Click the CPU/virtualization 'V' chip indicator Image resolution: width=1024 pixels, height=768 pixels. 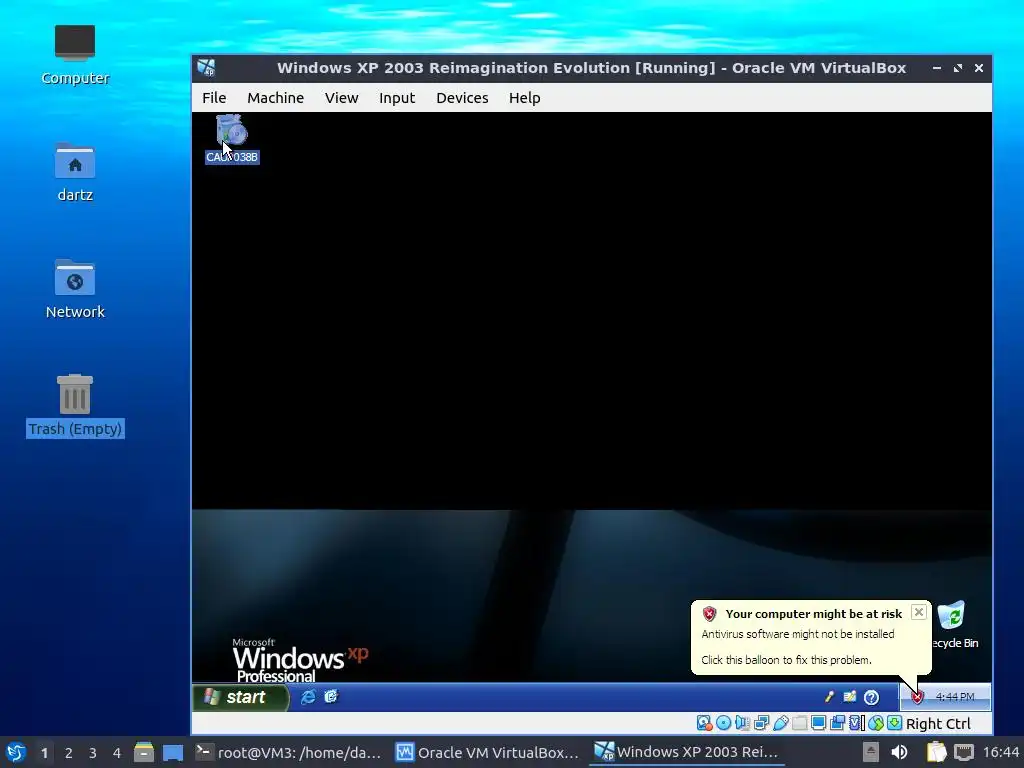(857, 723)
